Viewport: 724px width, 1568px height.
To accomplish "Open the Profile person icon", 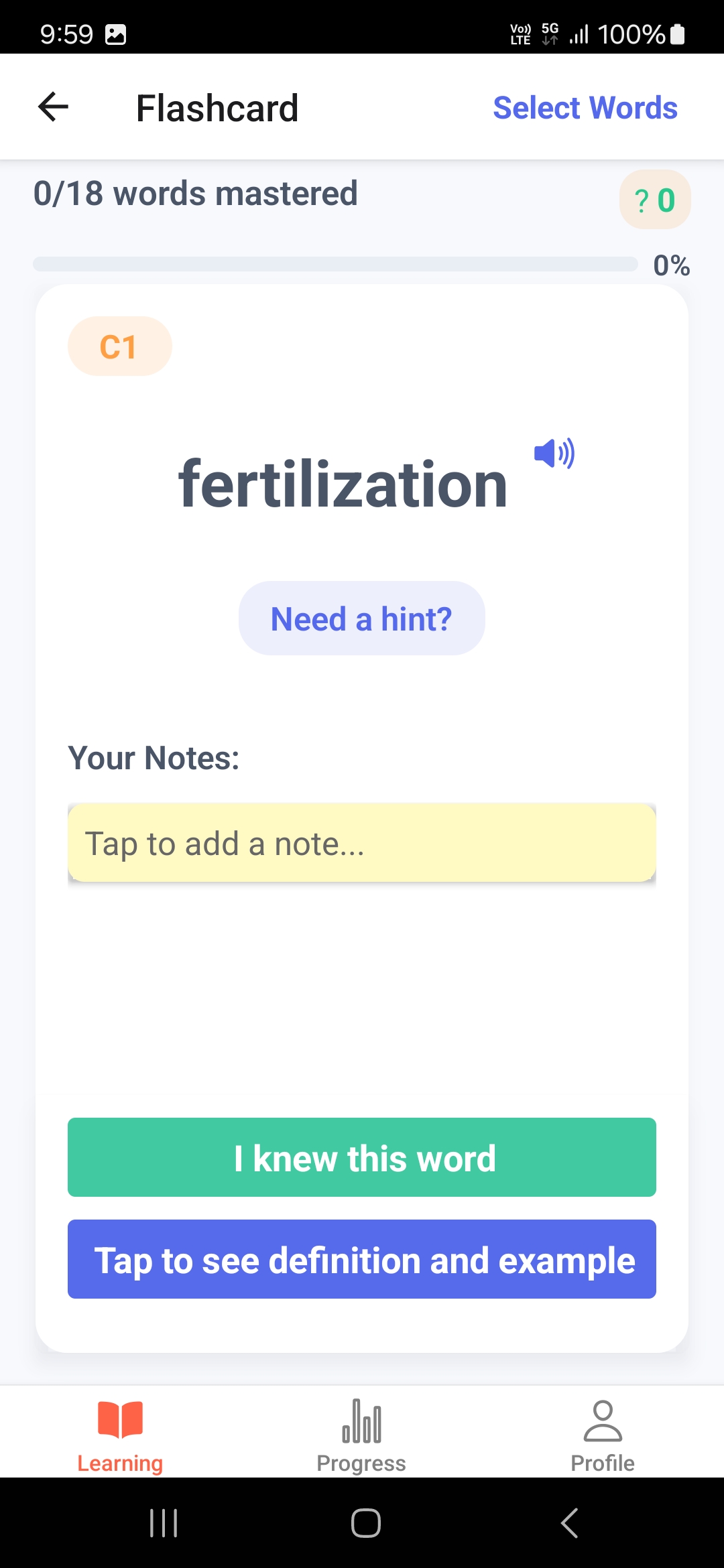I will (x=603, y=1421).
